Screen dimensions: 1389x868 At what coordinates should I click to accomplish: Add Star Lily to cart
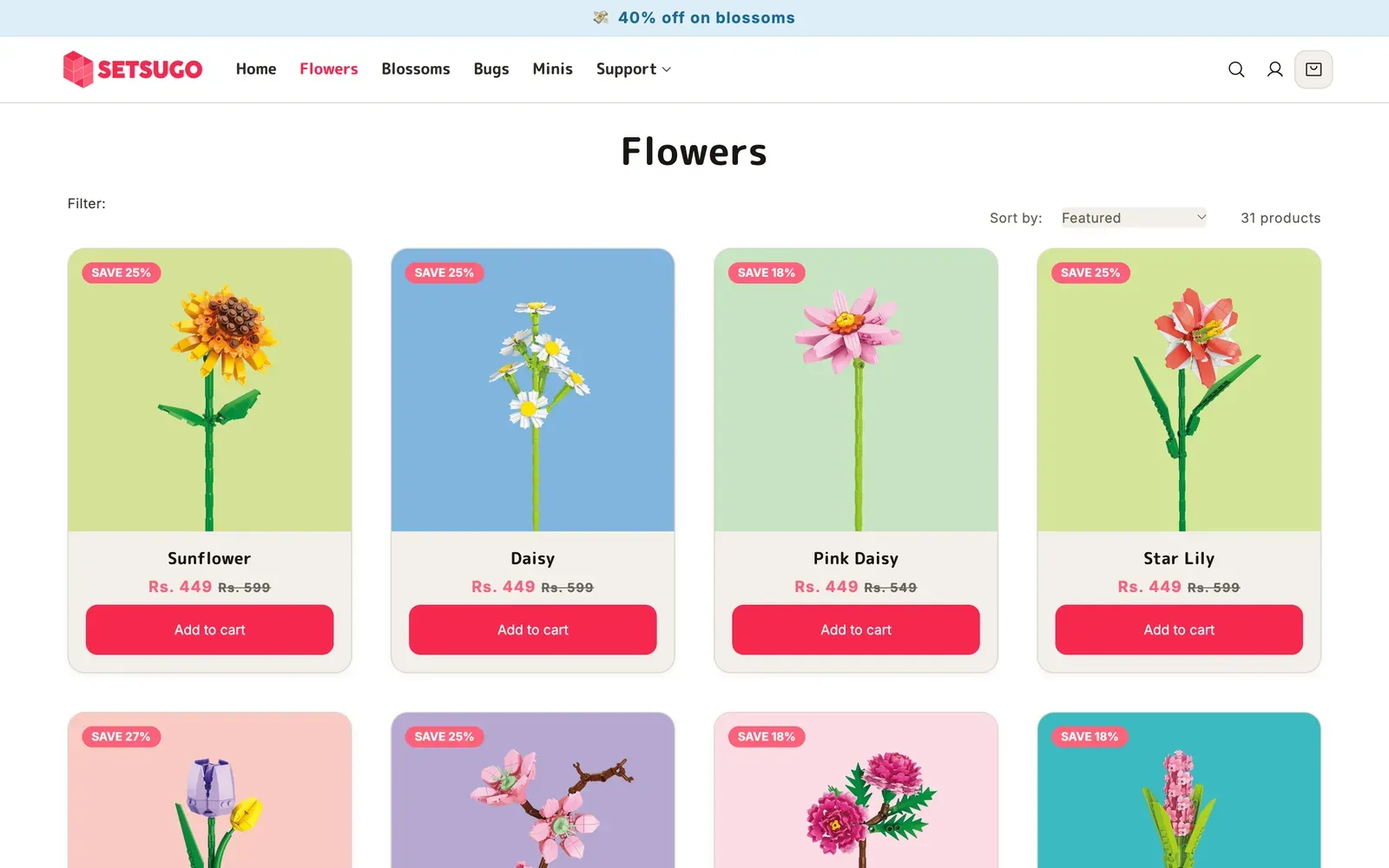[1179, 629]
